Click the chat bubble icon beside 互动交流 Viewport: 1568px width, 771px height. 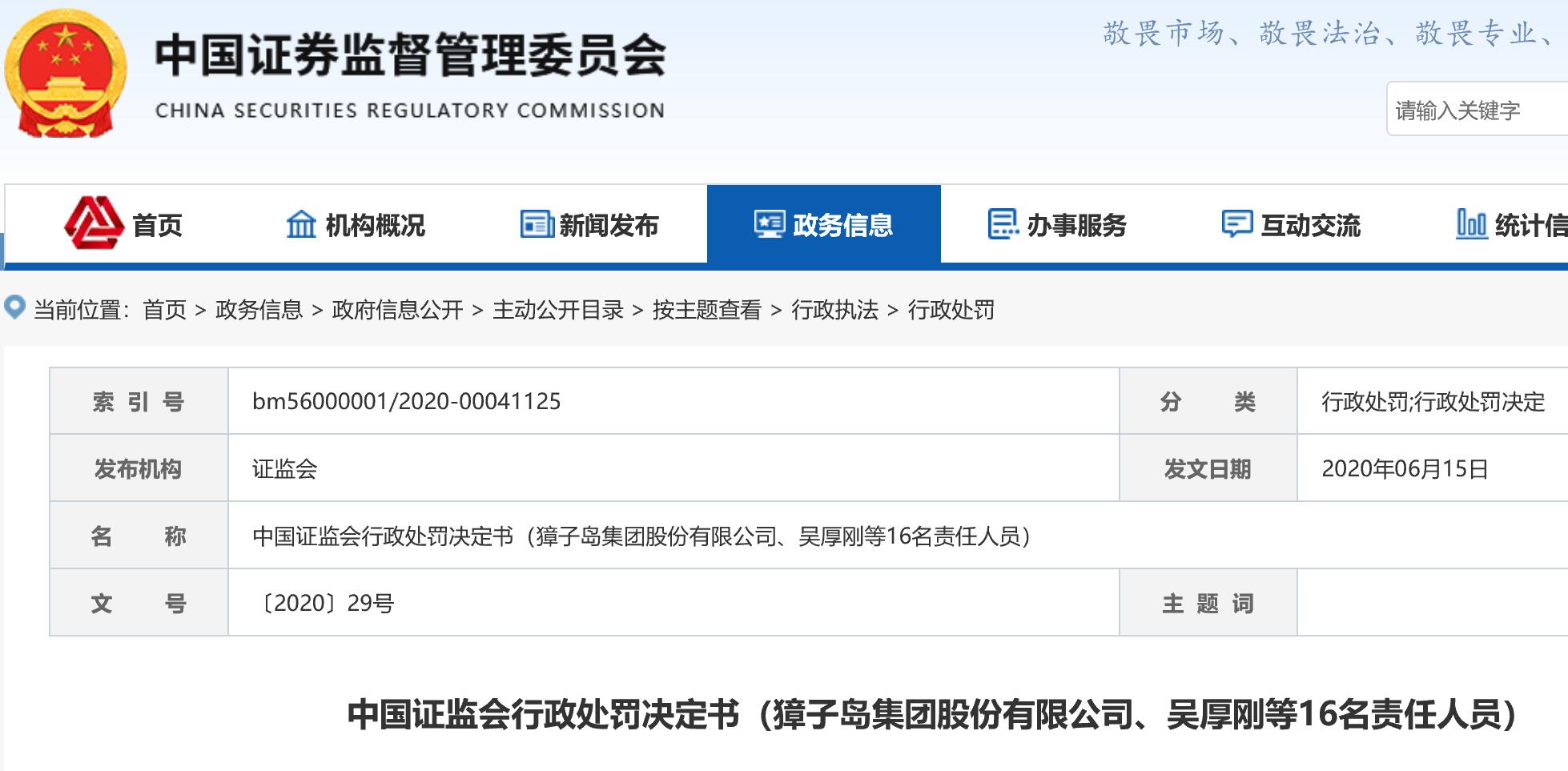pos(1236,224)
